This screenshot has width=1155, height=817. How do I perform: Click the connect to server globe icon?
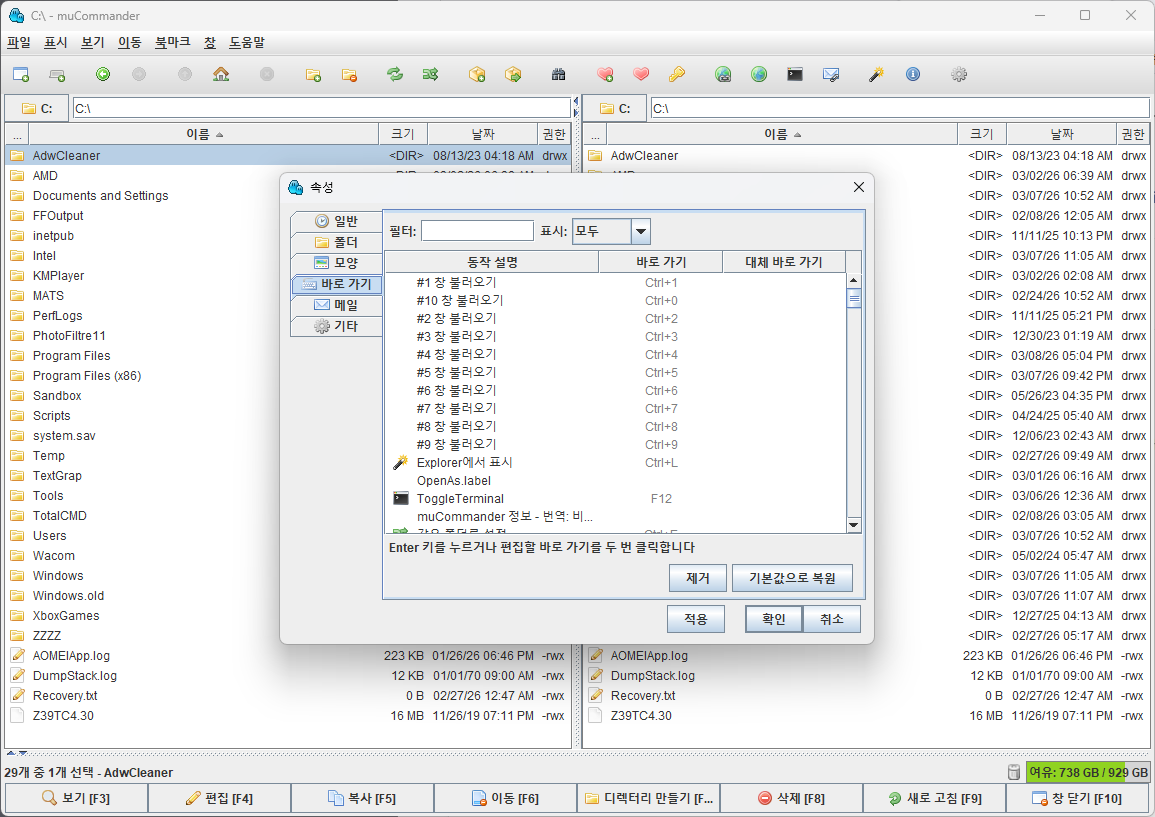pyautogui.click(x=723, y=74)
